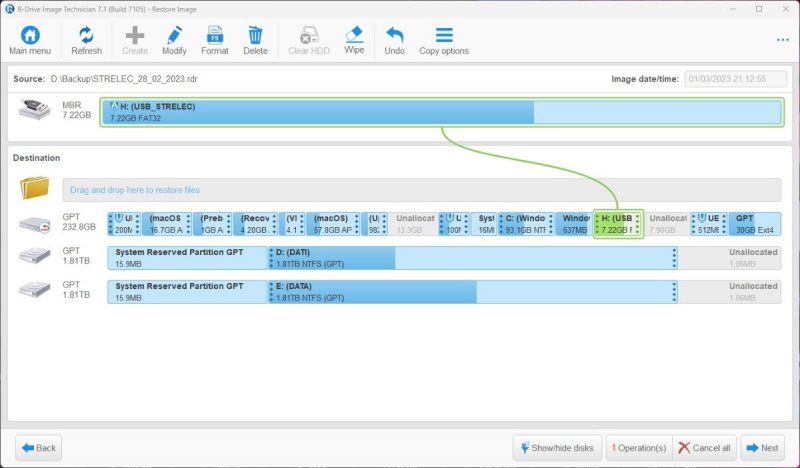Select the 1GB Preboot partition

point(213,224)
